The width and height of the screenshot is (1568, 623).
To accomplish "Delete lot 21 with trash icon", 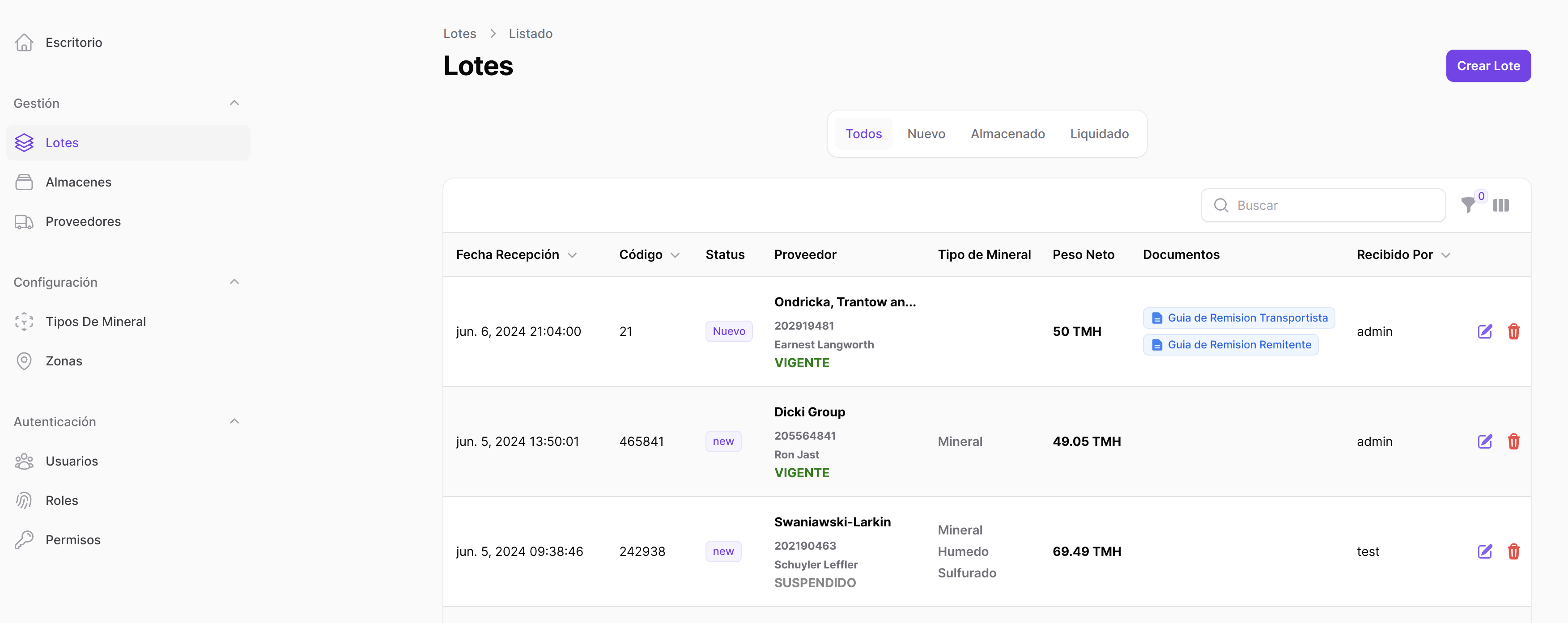I will pos(1513,331).
